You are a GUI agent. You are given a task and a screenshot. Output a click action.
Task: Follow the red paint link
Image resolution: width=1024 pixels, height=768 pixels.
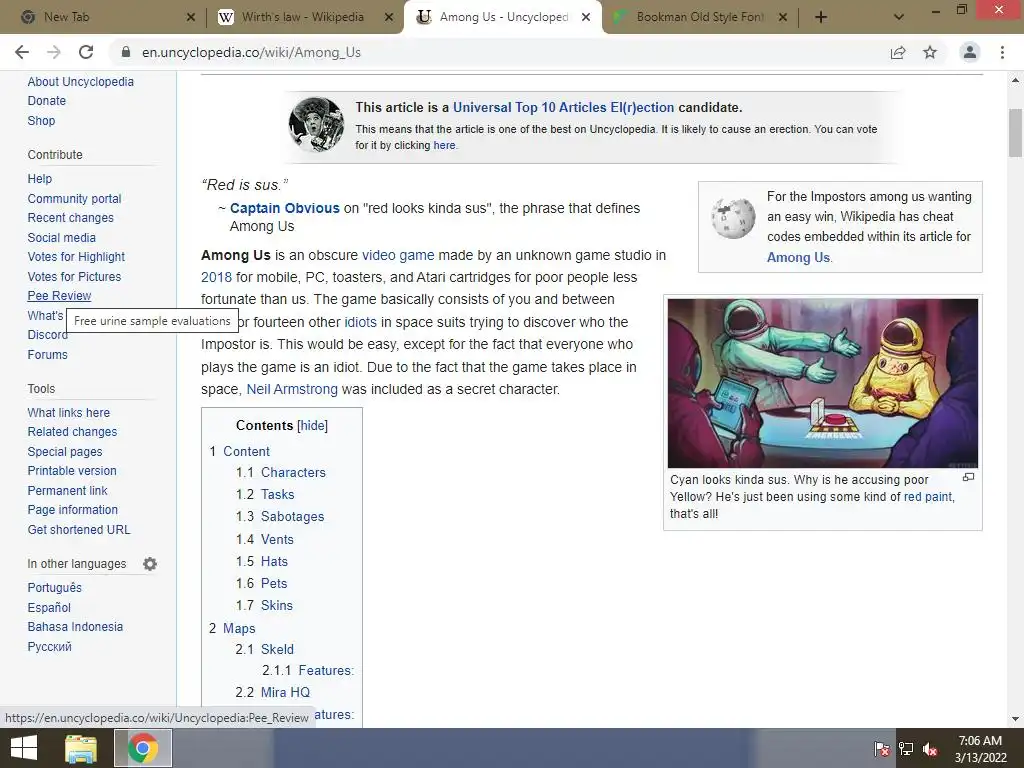[x=928, y=496]
